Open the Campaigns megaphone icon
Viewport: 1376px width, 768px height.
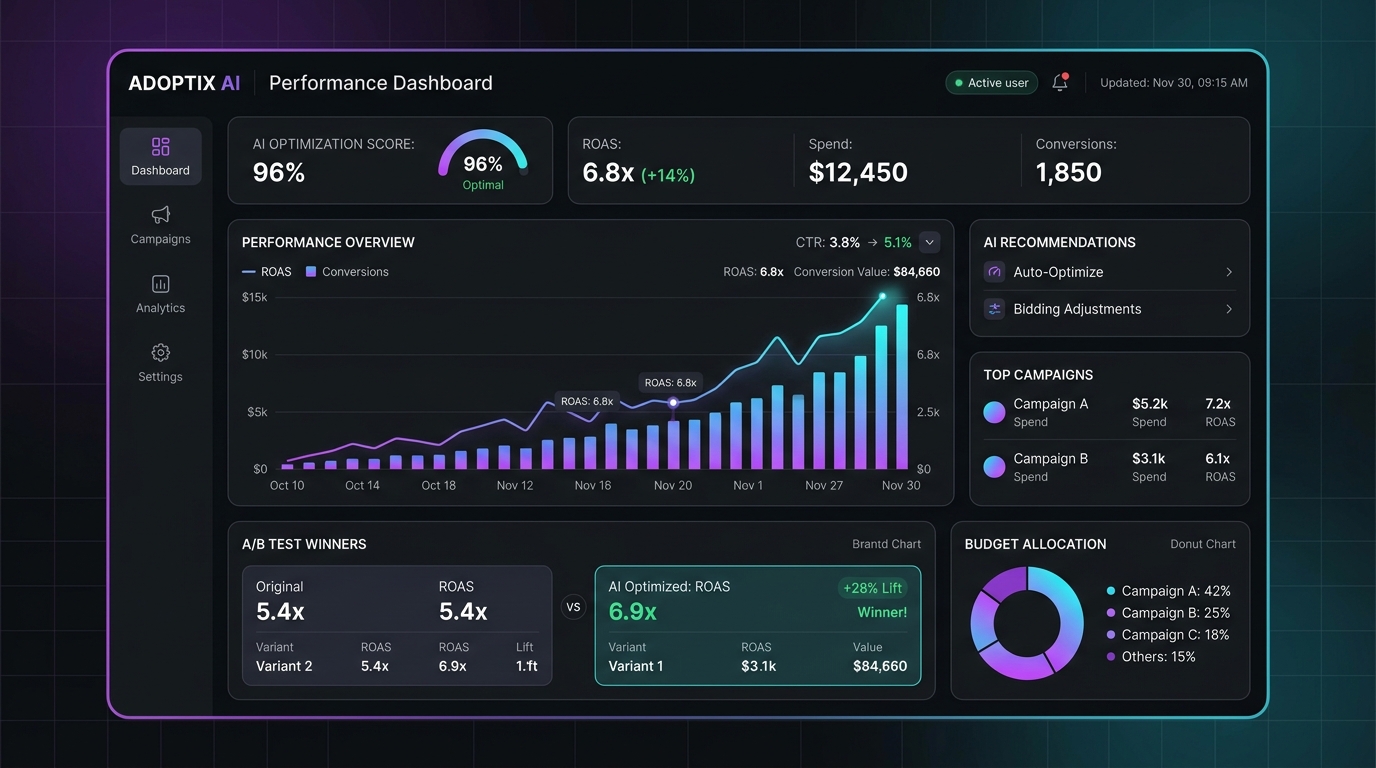pos(160,215)
